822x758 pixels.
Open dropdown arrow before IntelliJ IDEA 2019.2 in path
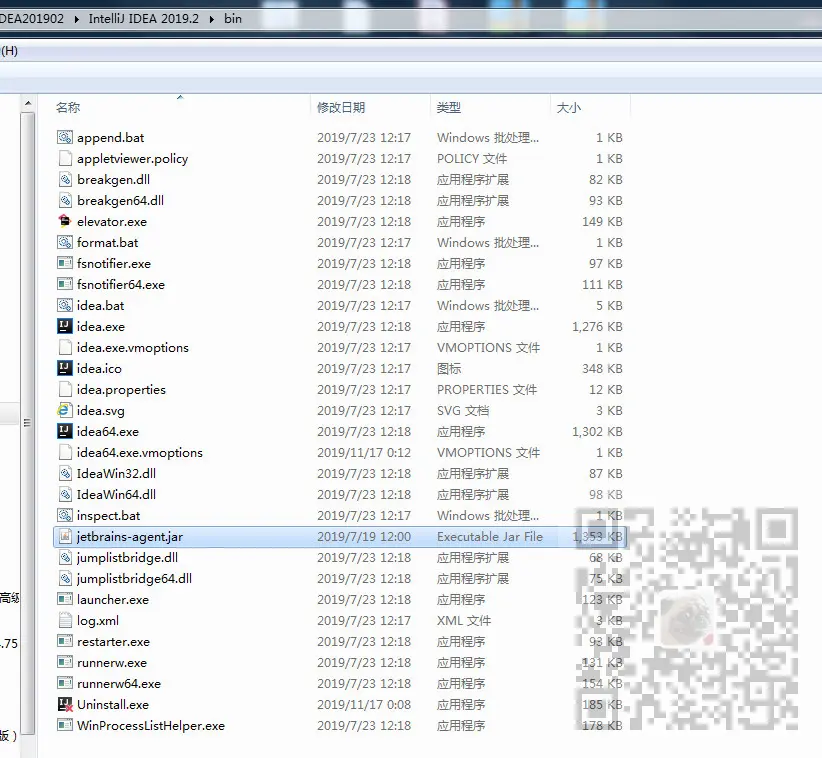77,19
